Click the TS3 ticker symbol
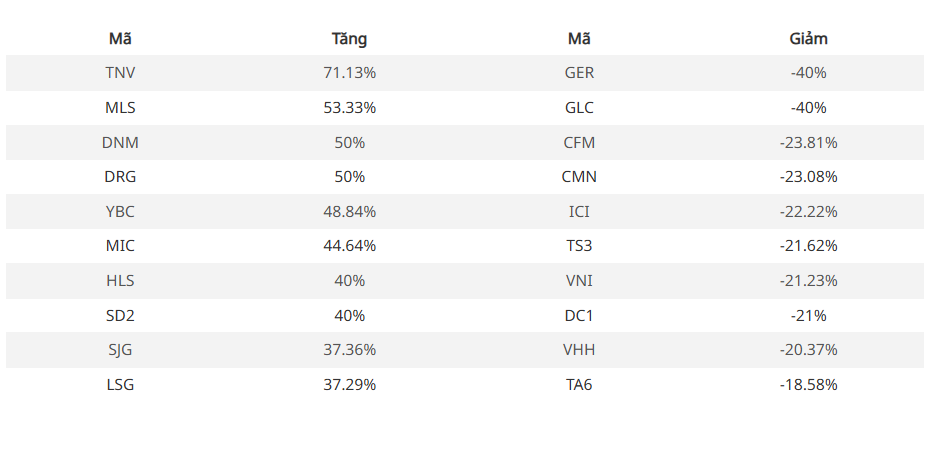The width and height of the screenshot is (943, 456). click(579, 246)
